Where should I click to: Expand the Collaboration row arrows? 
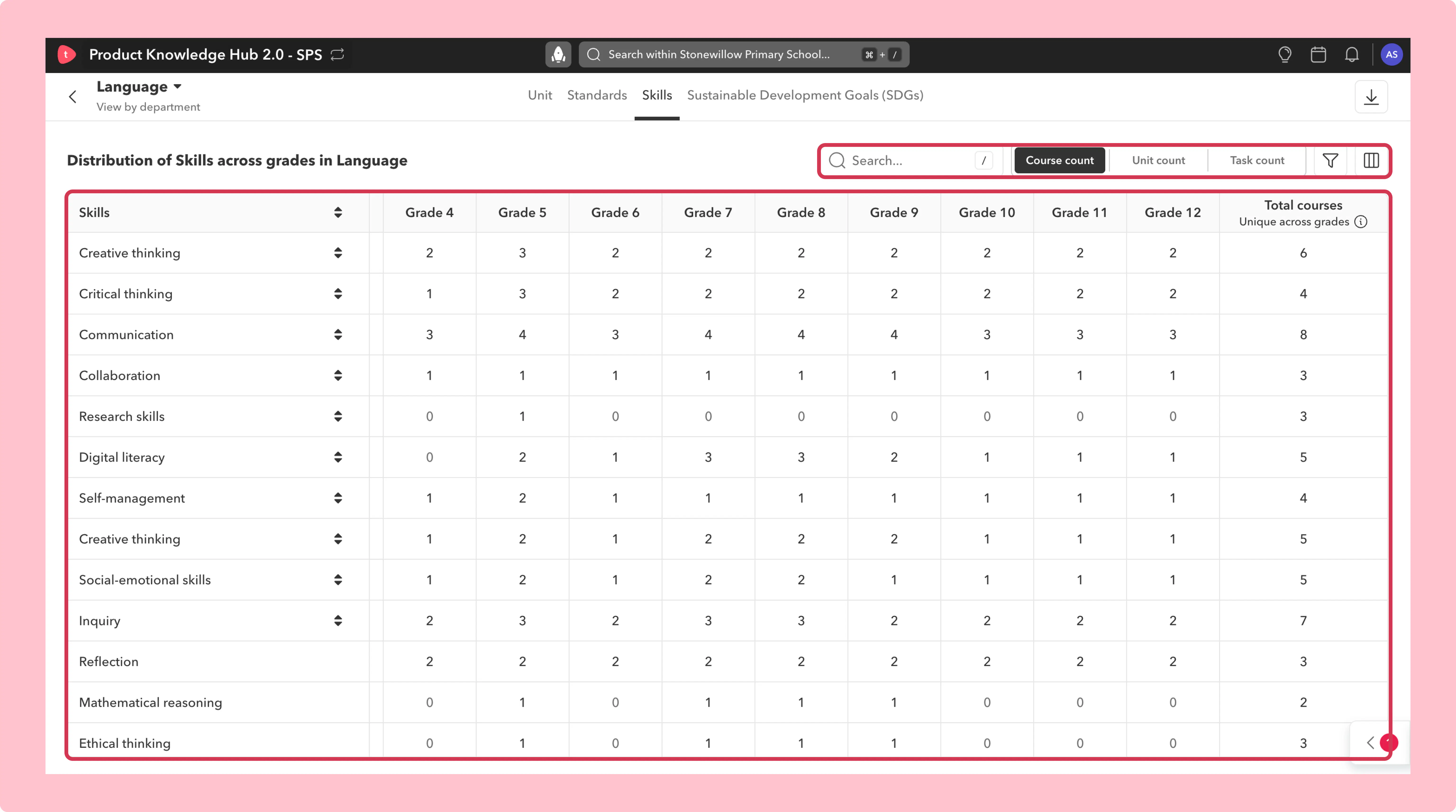[x=338, y=375]
